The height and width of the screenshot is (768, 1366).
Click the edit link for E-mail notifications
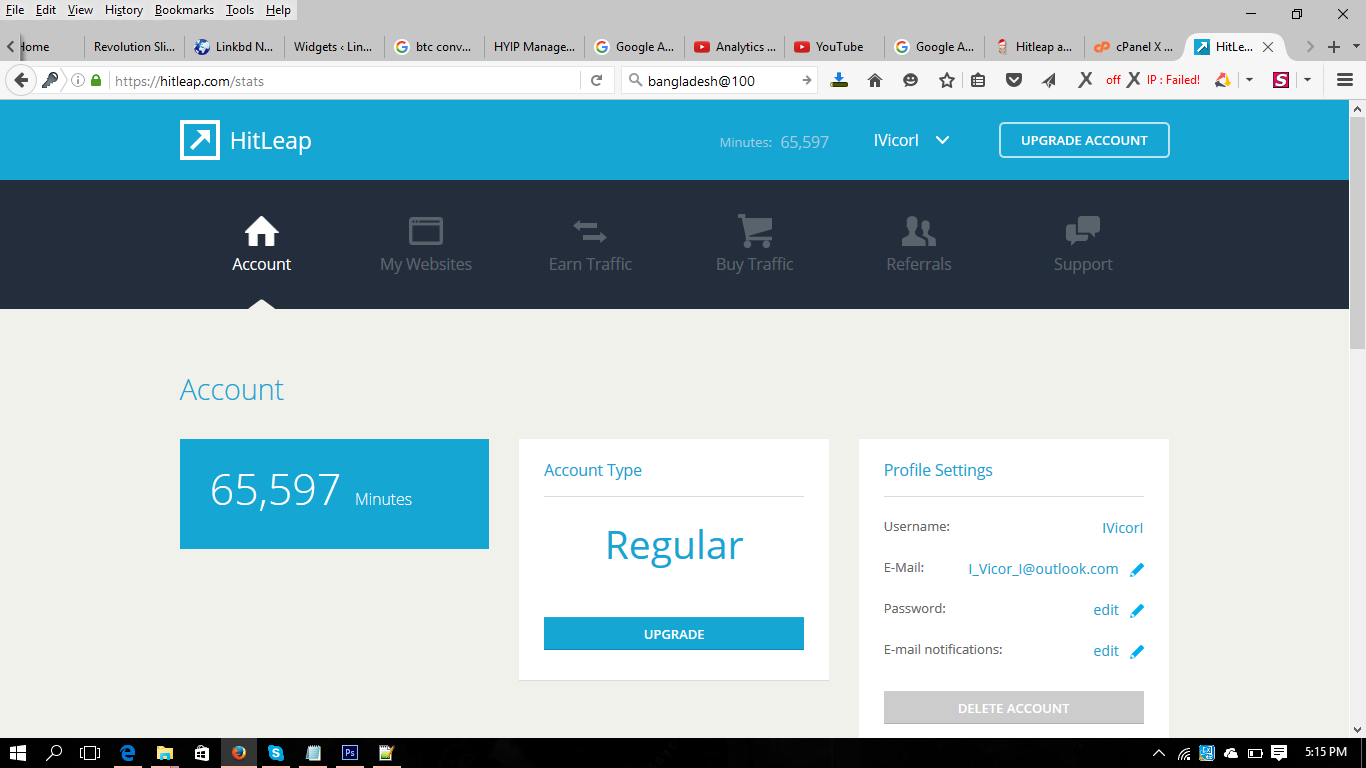(1106, 651)
